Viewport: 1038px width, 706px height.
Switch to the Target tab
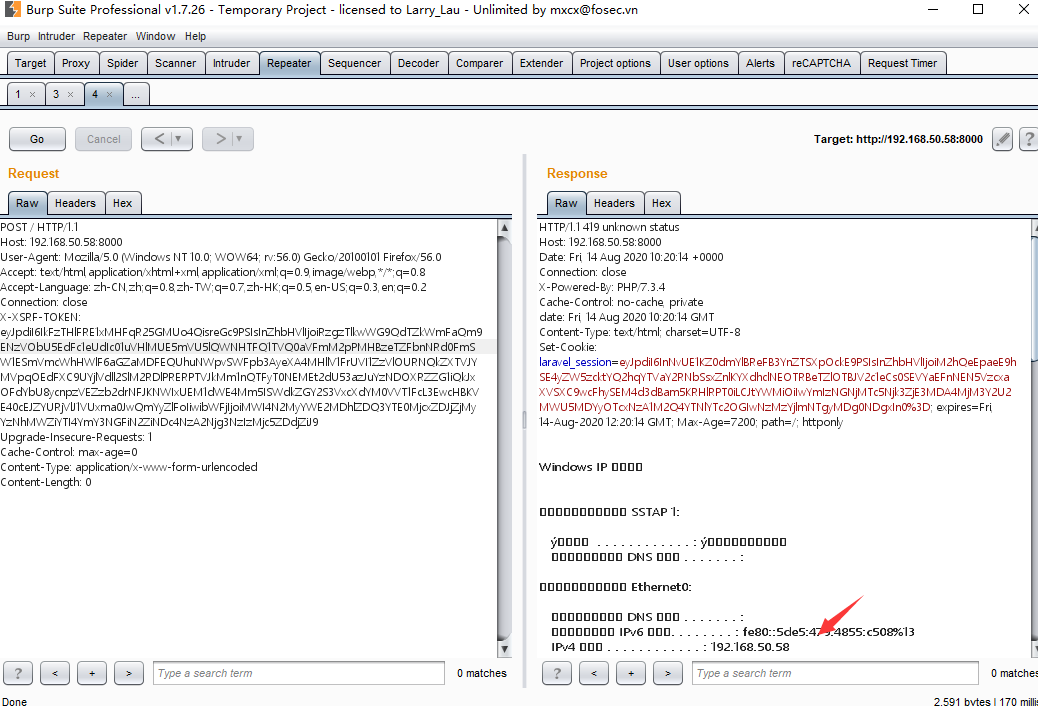tap(30, 63)
